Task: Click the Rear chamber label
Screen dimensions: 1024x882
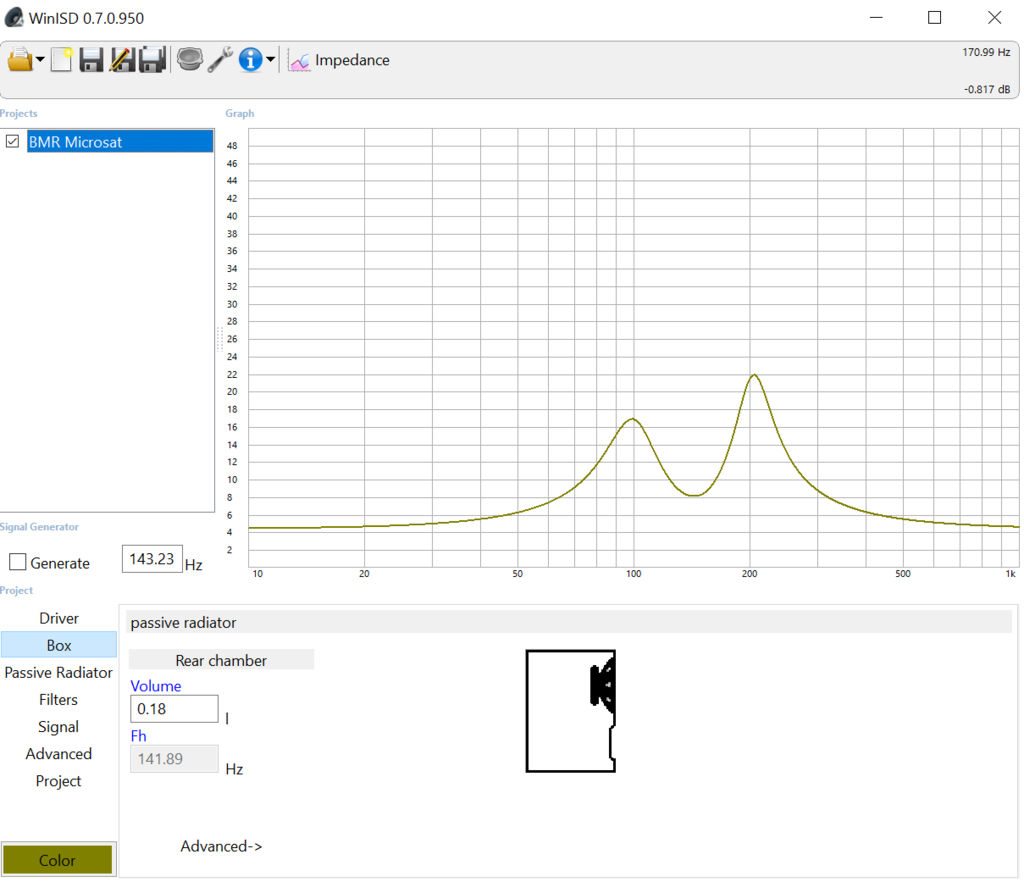Action: (221, 660)
